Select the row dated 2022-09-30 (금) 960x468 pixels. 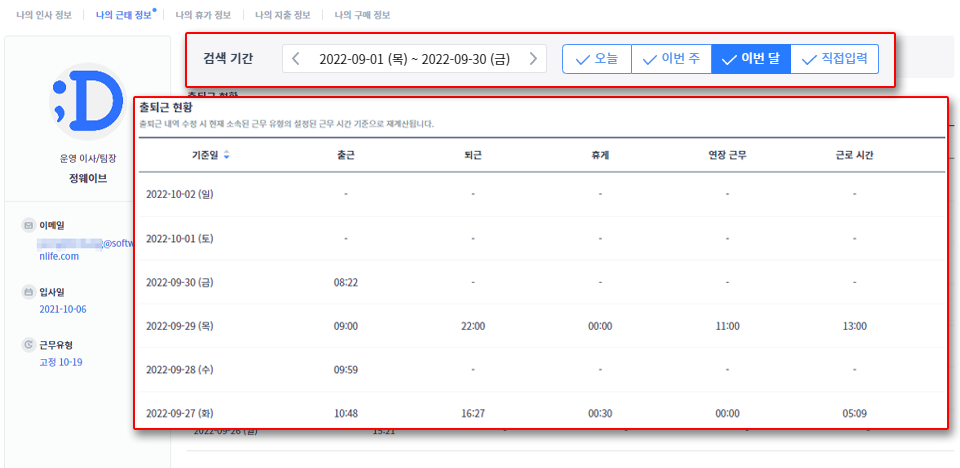point(542,282)
